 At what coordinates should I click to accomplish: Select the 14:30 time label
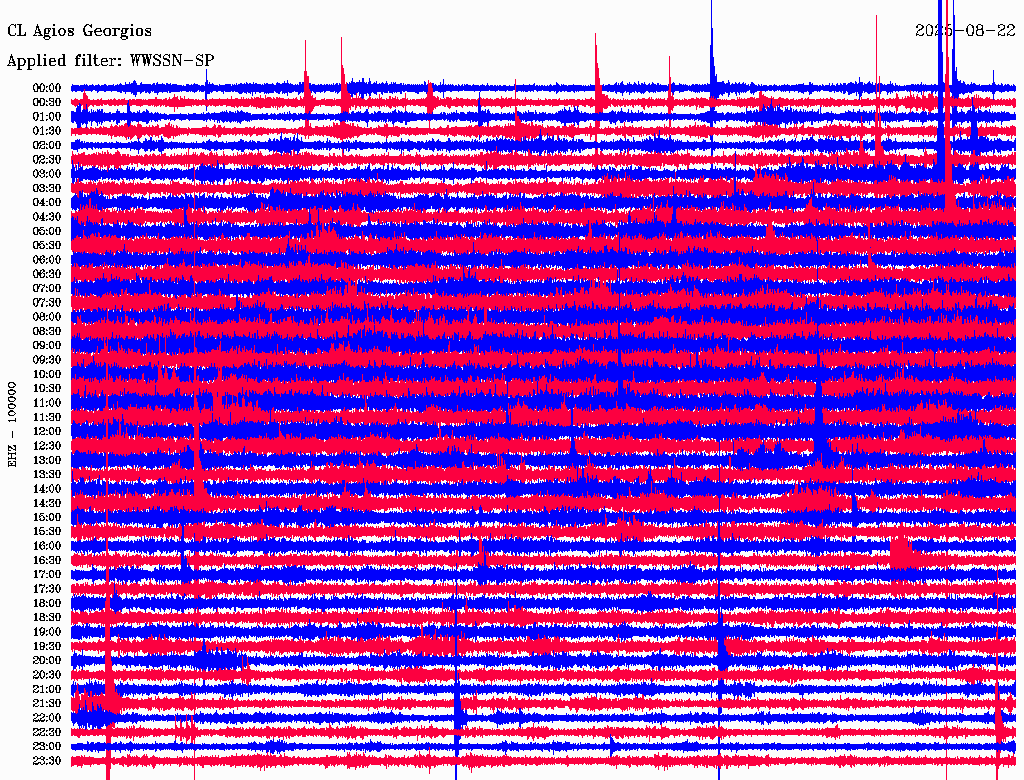click(47, 503)
